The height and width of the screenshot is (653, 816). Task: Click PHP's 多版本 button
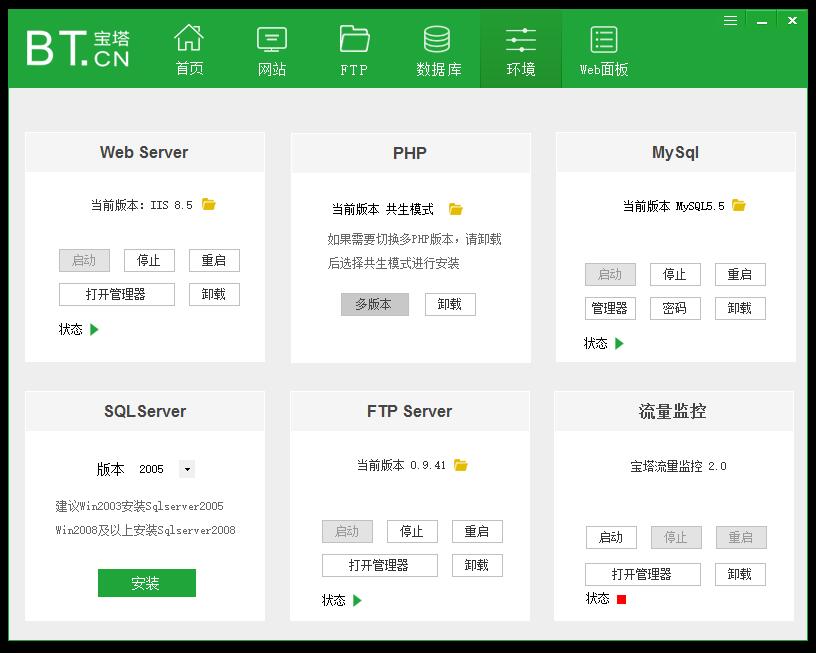coord(375,304)
